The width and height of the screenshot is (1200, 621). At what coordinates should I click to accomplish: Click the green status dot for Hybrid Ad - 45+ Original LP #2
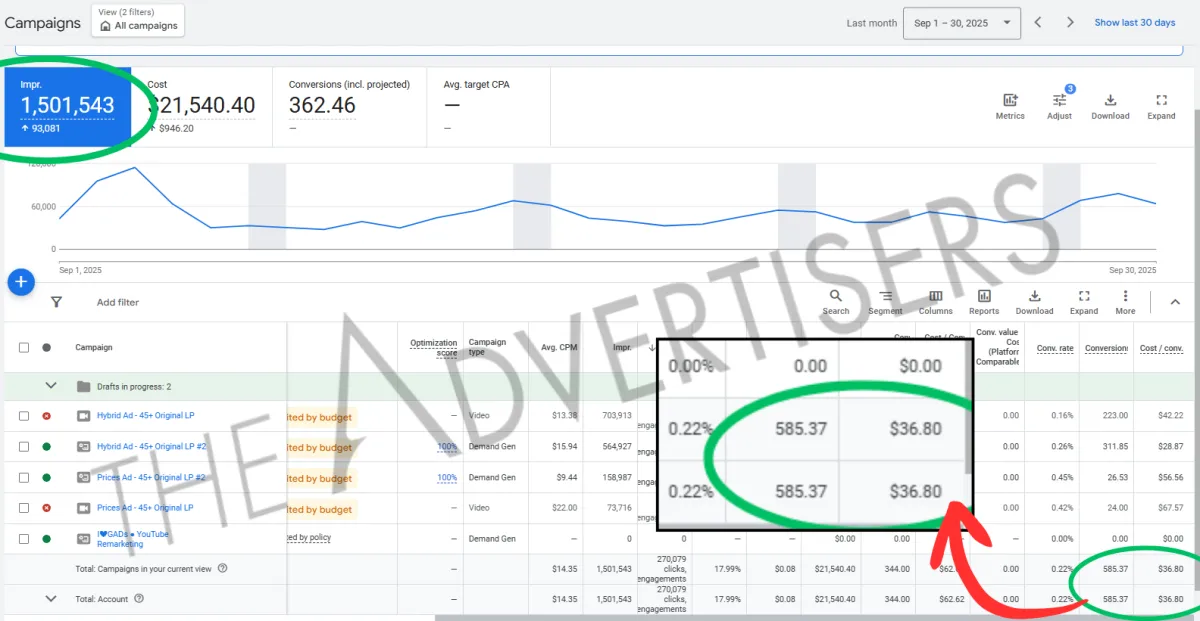point(46,447)
